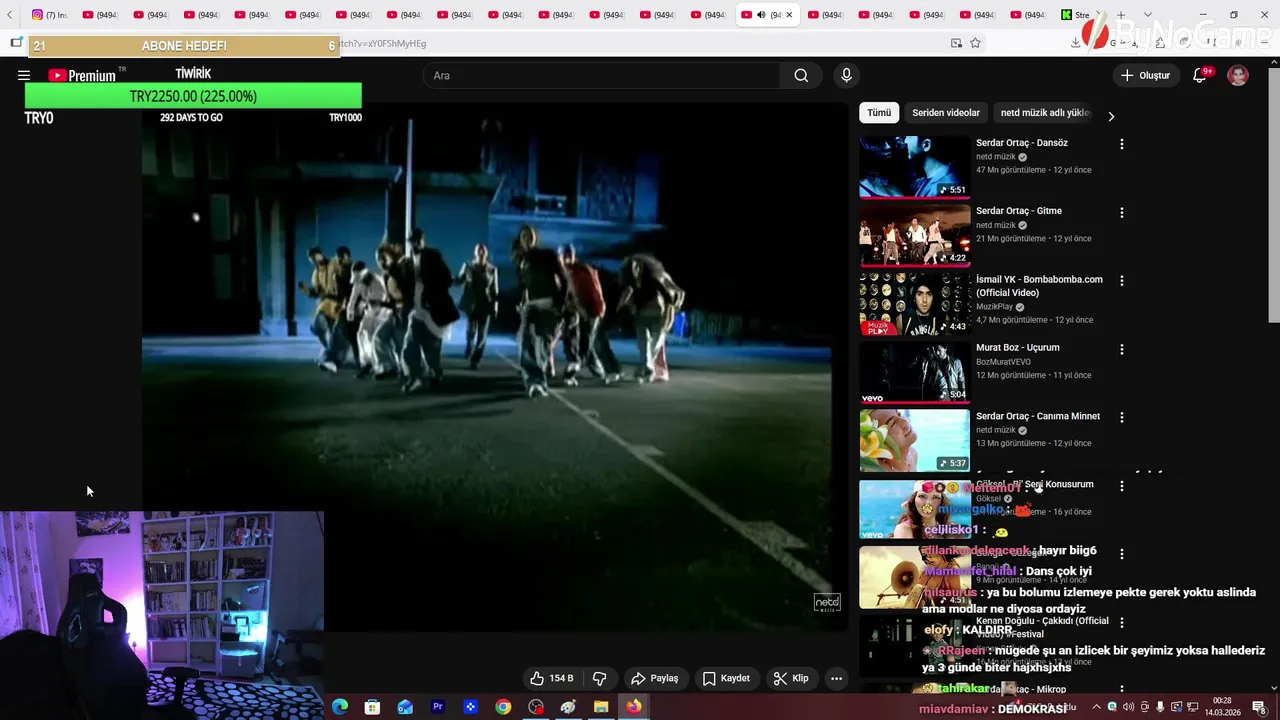Open picture-in-picture icon in address bar
This screenshot has width=1280, height=720.
coord(956,43)
